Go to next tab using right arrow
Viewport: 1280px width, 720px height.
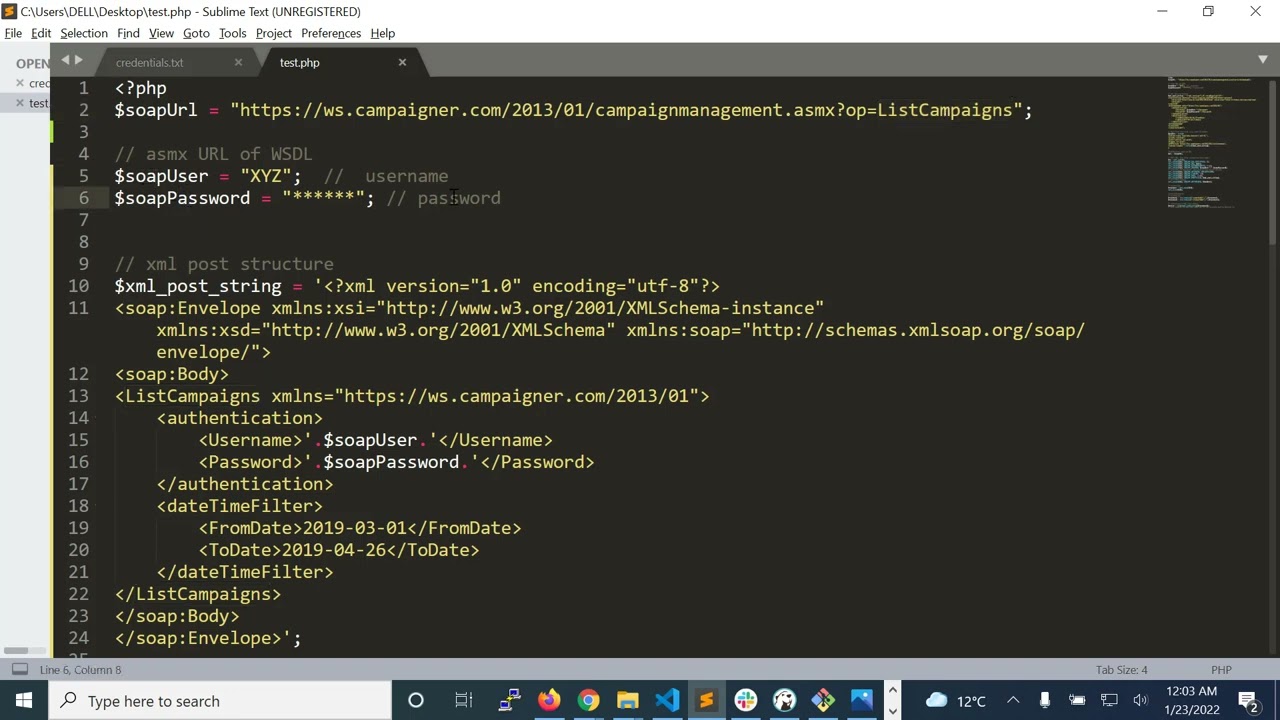pos(79,61)
